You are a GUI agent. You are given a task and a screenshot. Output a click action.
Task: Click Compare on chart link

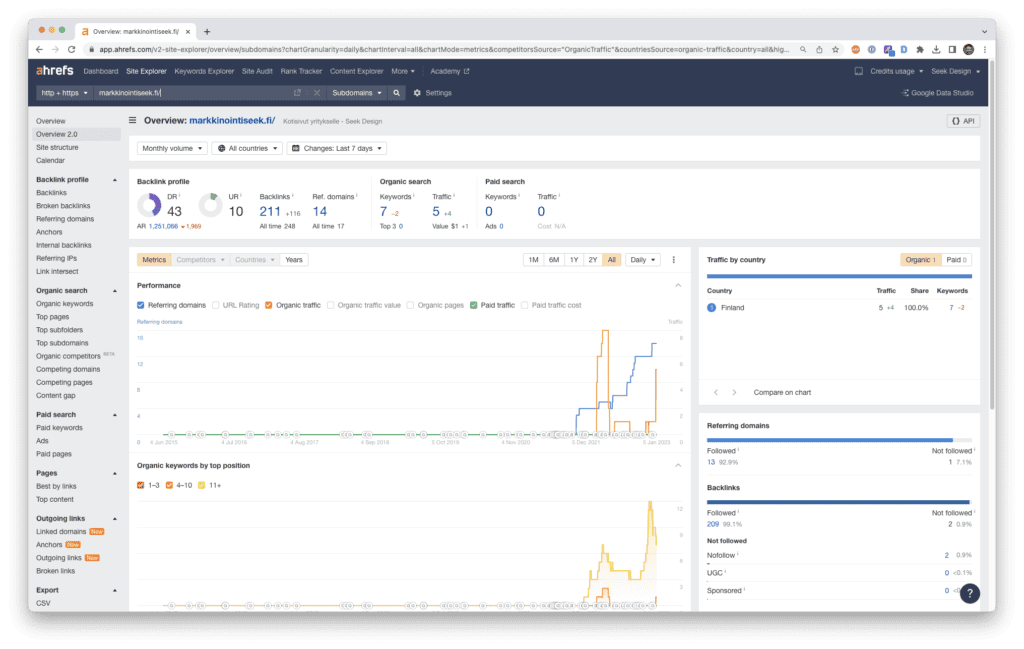tap(782, 392)
